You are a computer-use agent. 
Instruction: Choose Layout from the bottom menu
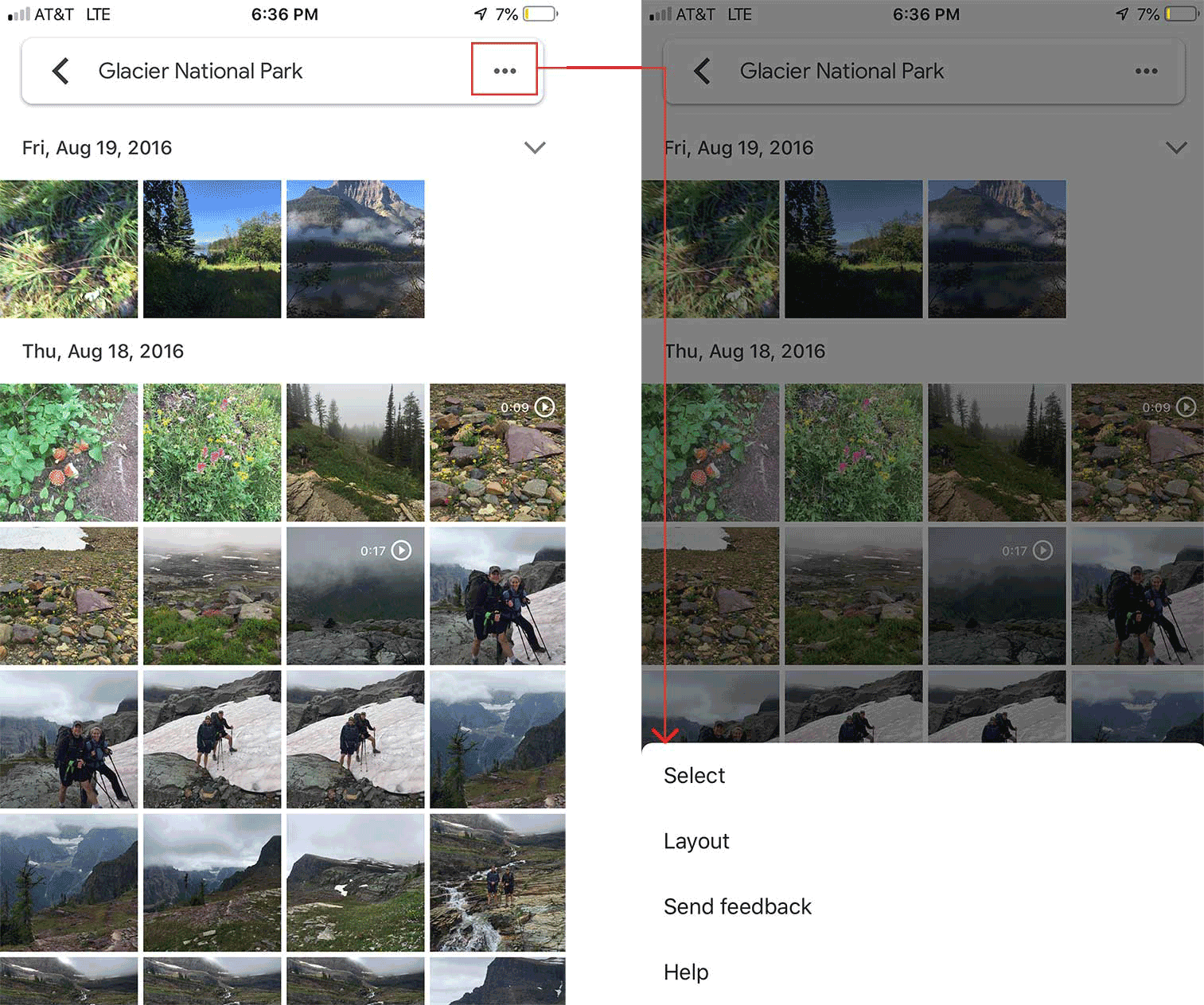pos(696,841)
